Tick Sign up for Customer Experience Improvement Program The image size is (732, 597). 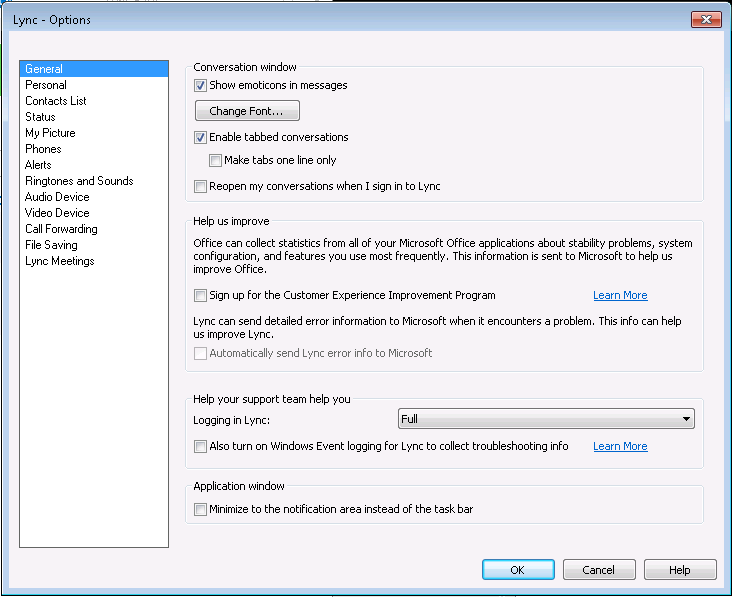[200, 295]
